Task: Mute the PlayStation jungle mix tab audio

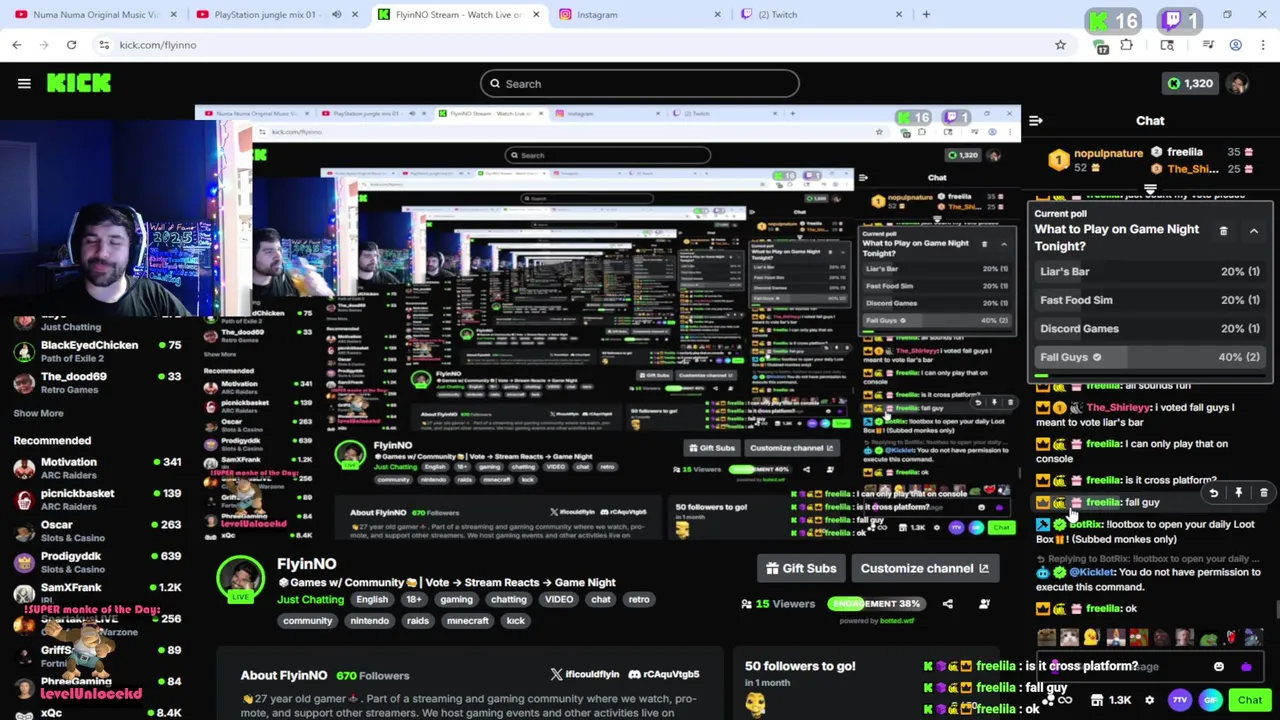Action: (336, 15)
